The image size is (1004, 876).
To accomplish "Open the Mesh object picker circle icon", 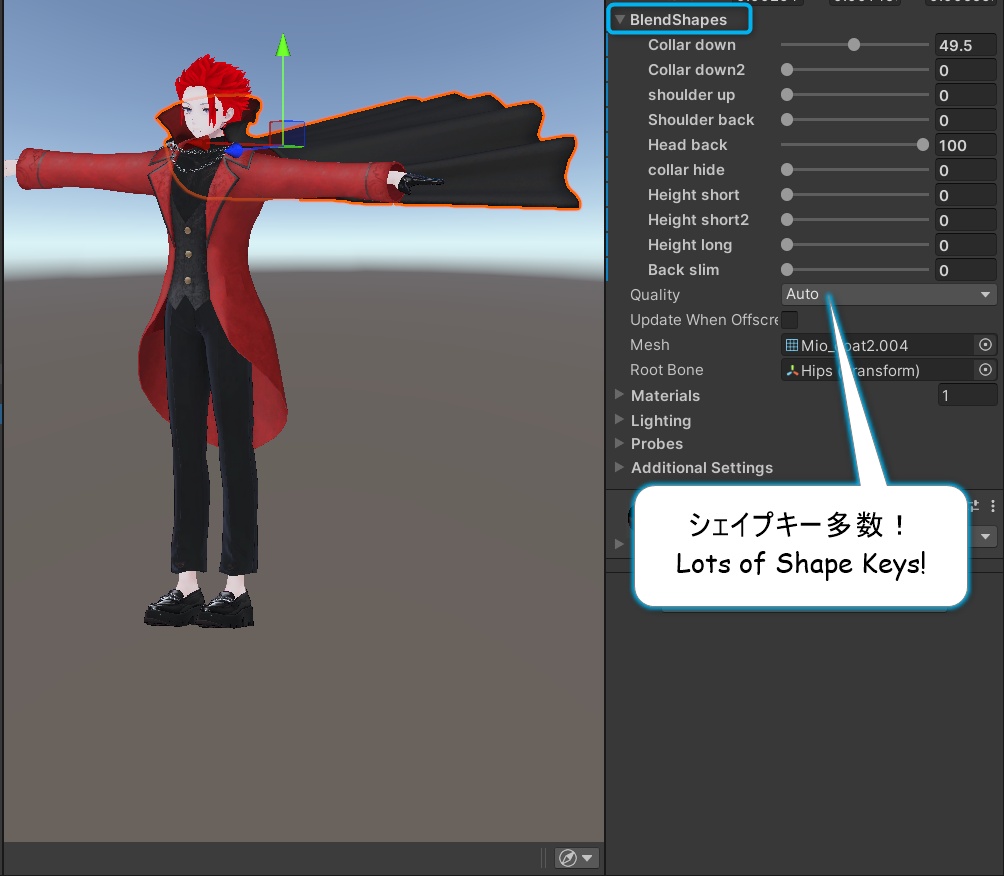I will 985,345.
